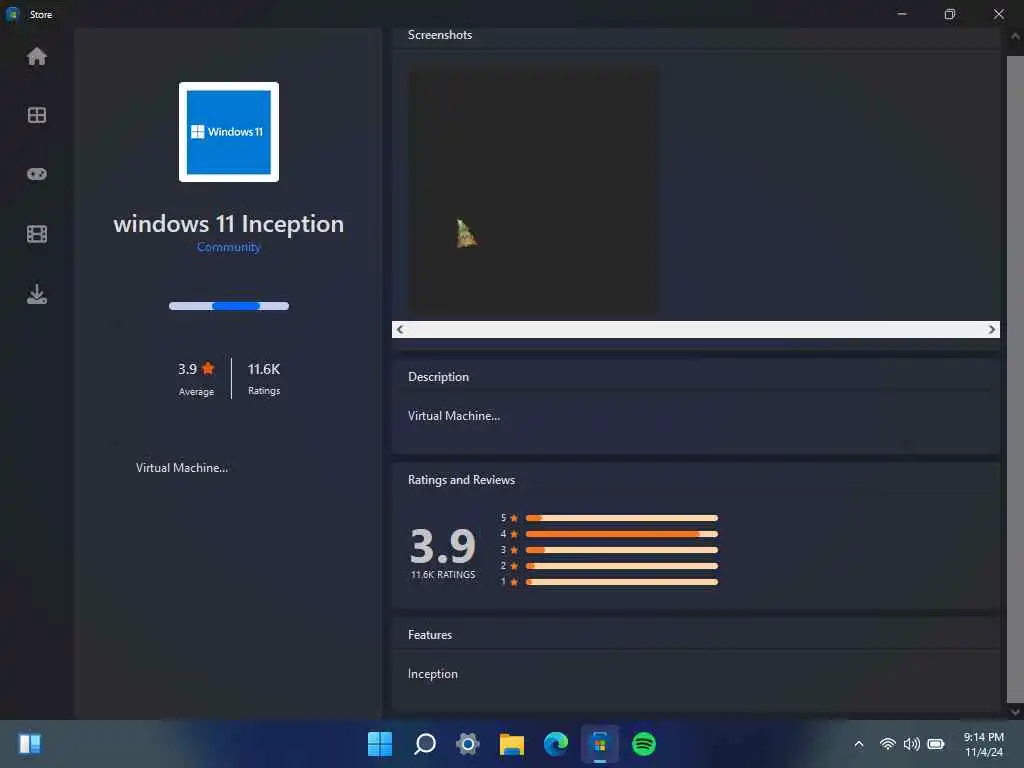This screenshot has width=1024, height=768.
Task: Click Virtual Machine description text
Action: pyautogui.click(x=454, y=415)
